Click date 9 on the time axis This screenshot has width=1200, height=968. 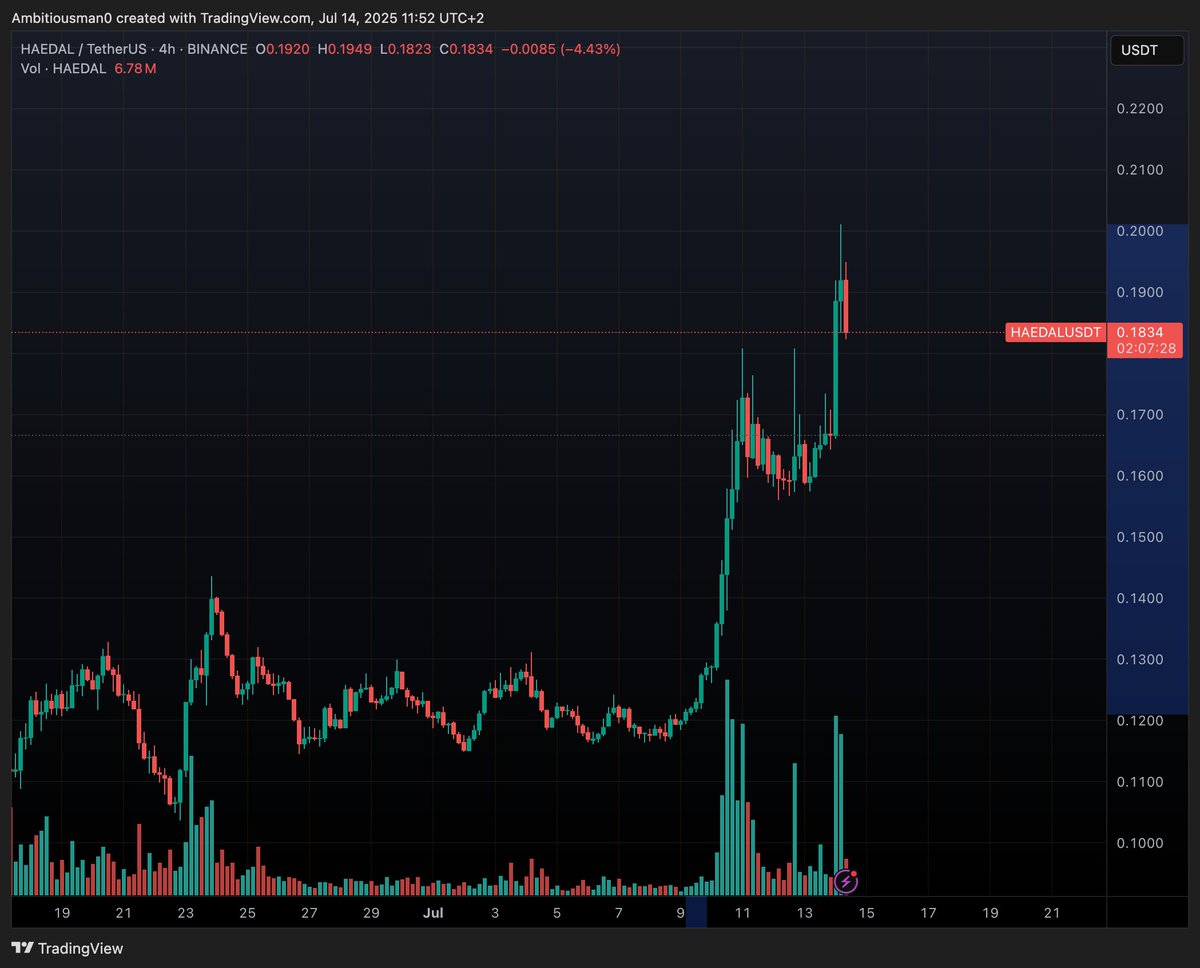(x=681, y=913)
